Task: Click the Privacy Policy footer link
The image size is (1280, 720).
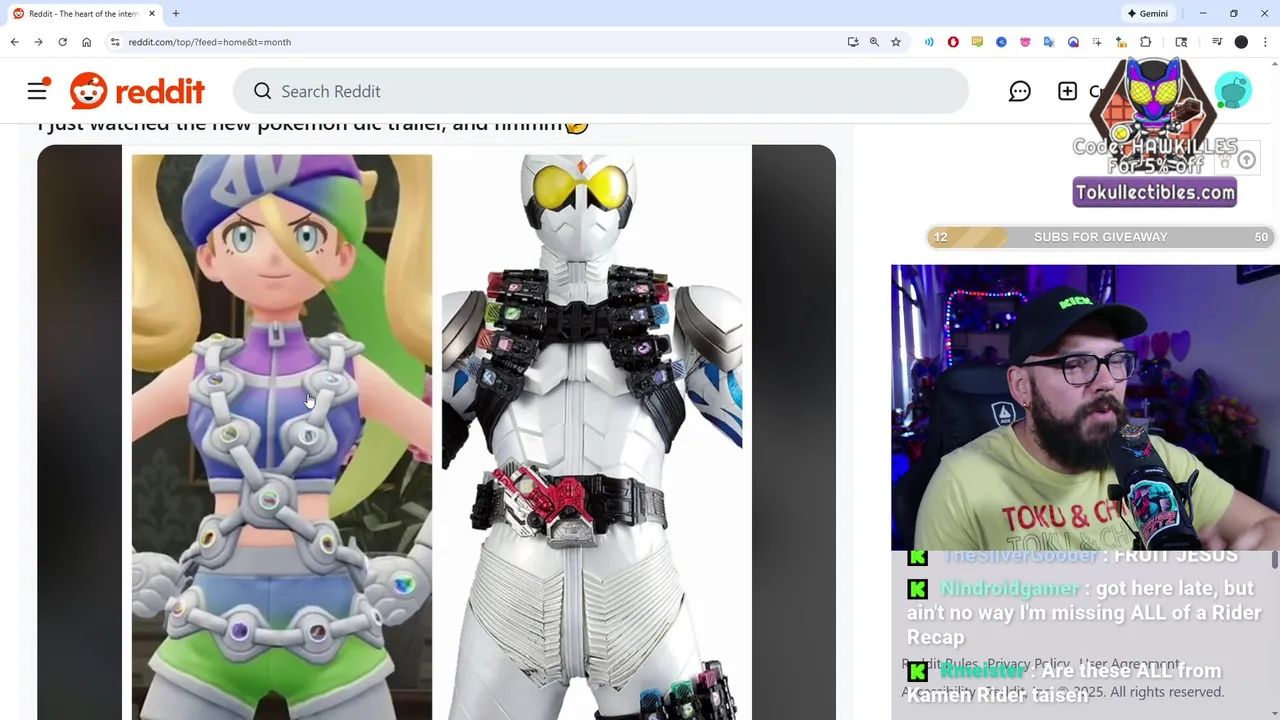Action: click(x=1028, y=664)
